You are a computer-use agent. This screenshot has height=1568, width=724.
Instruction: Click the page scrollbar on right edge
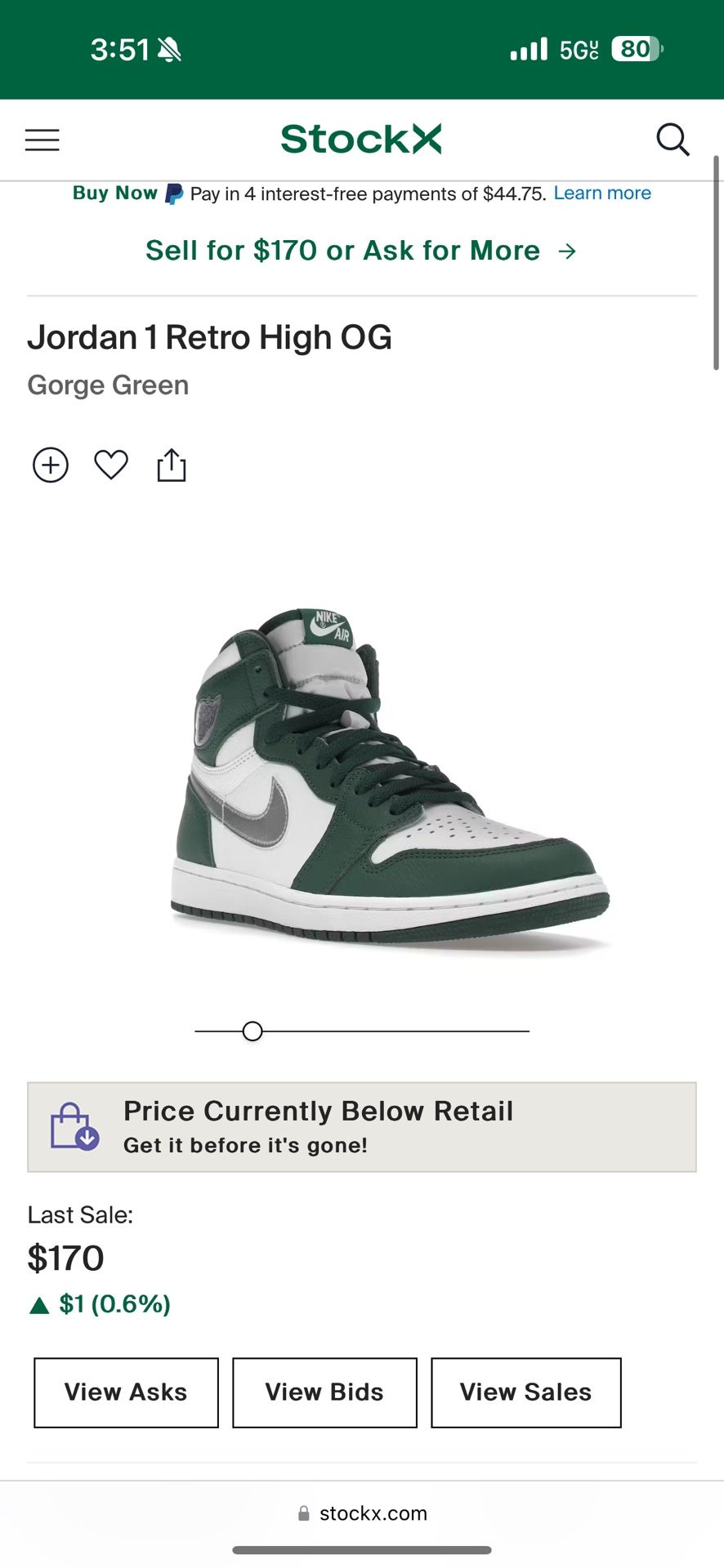[x=716, y=261]
